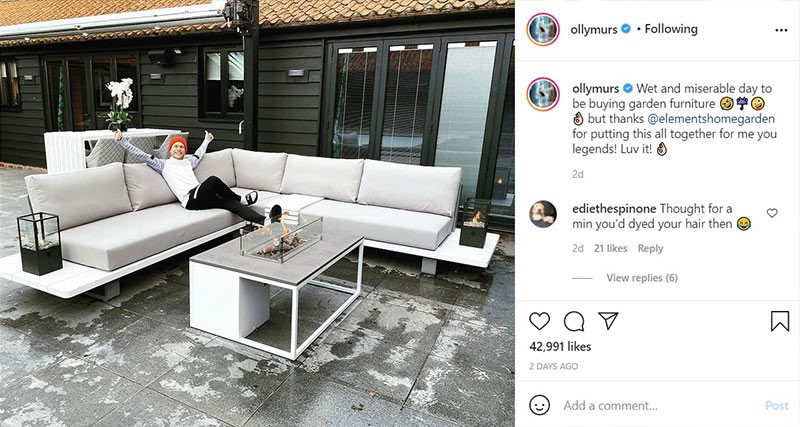The height and width of the screenshot is (427, 800).
Task: Click the verified badge next to ollymurs header
Action: click(626, 29)
